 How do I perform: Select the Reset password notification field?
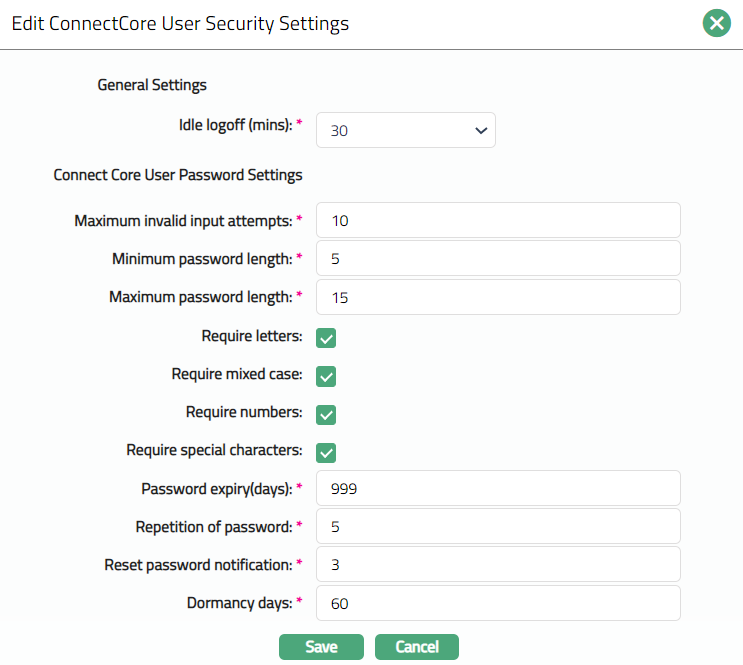click(x=497, y=565)
